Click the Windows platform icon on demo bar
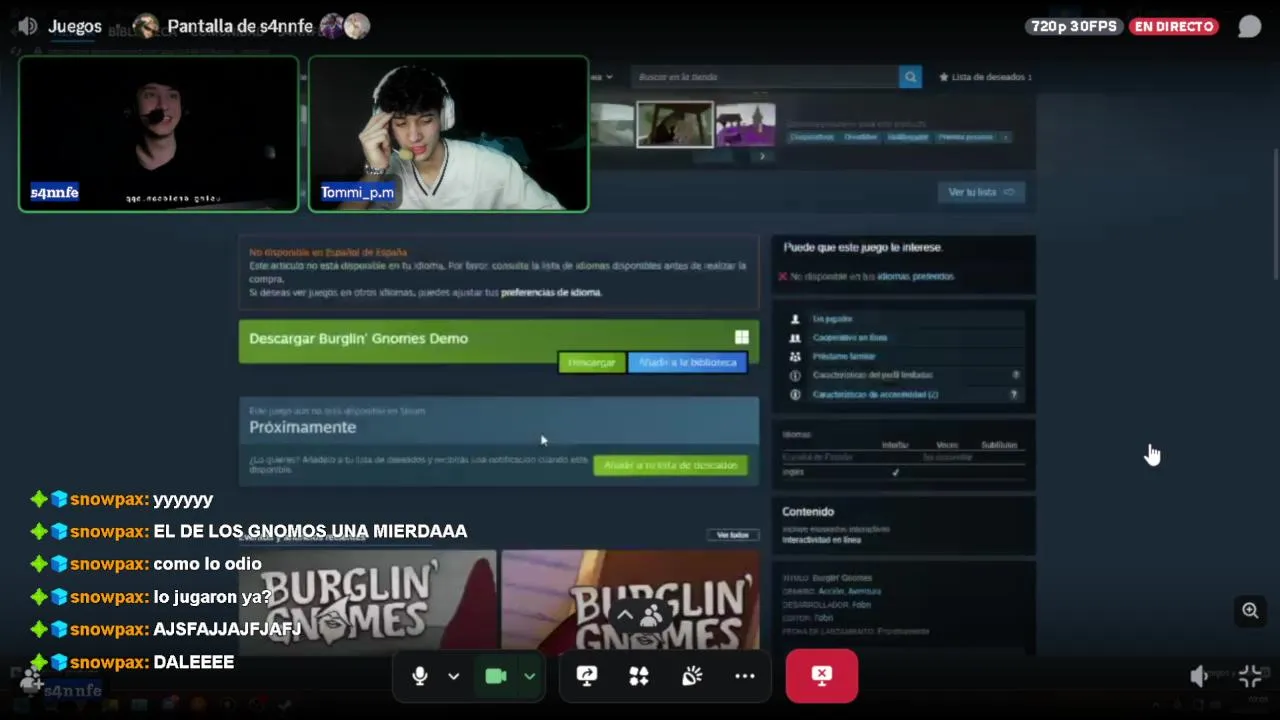This screenshot has width=1280, height=720. coord(742,338)
